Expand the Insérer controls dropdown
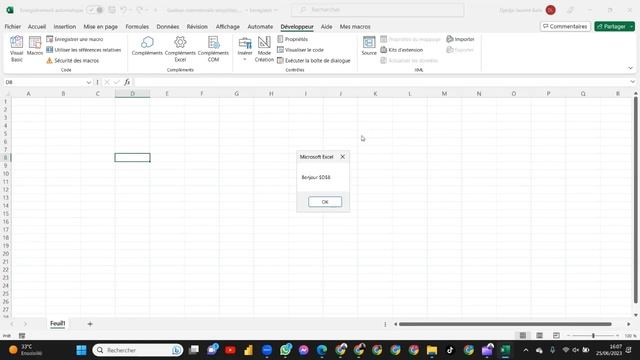The width and height of the screenshot is (640, 360). [245, 60]
